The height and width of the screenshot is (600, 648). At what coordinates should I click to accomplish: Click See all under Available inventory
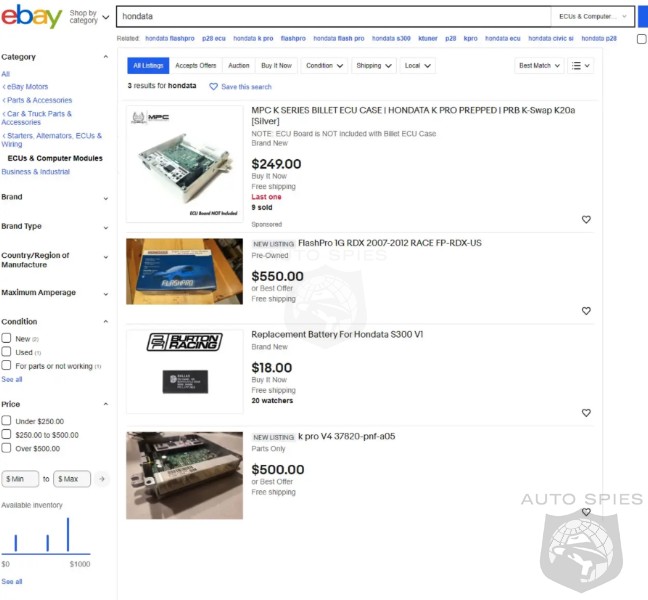pos(12,581)
